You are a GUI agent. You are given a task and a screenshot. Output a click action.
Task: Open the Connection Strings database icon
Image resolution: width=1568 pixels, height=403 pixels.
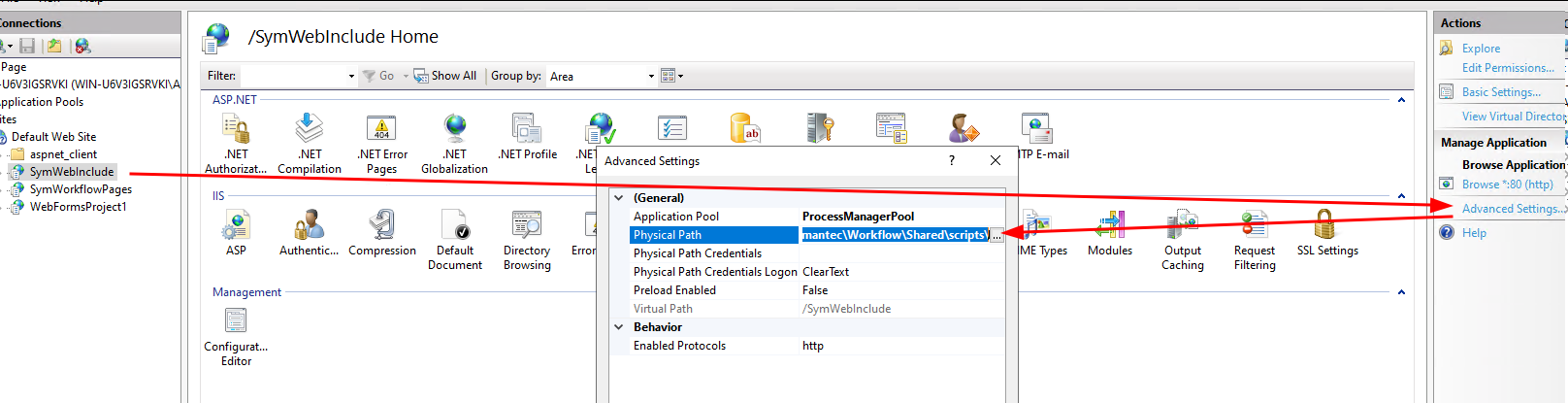tap(745, 129)
